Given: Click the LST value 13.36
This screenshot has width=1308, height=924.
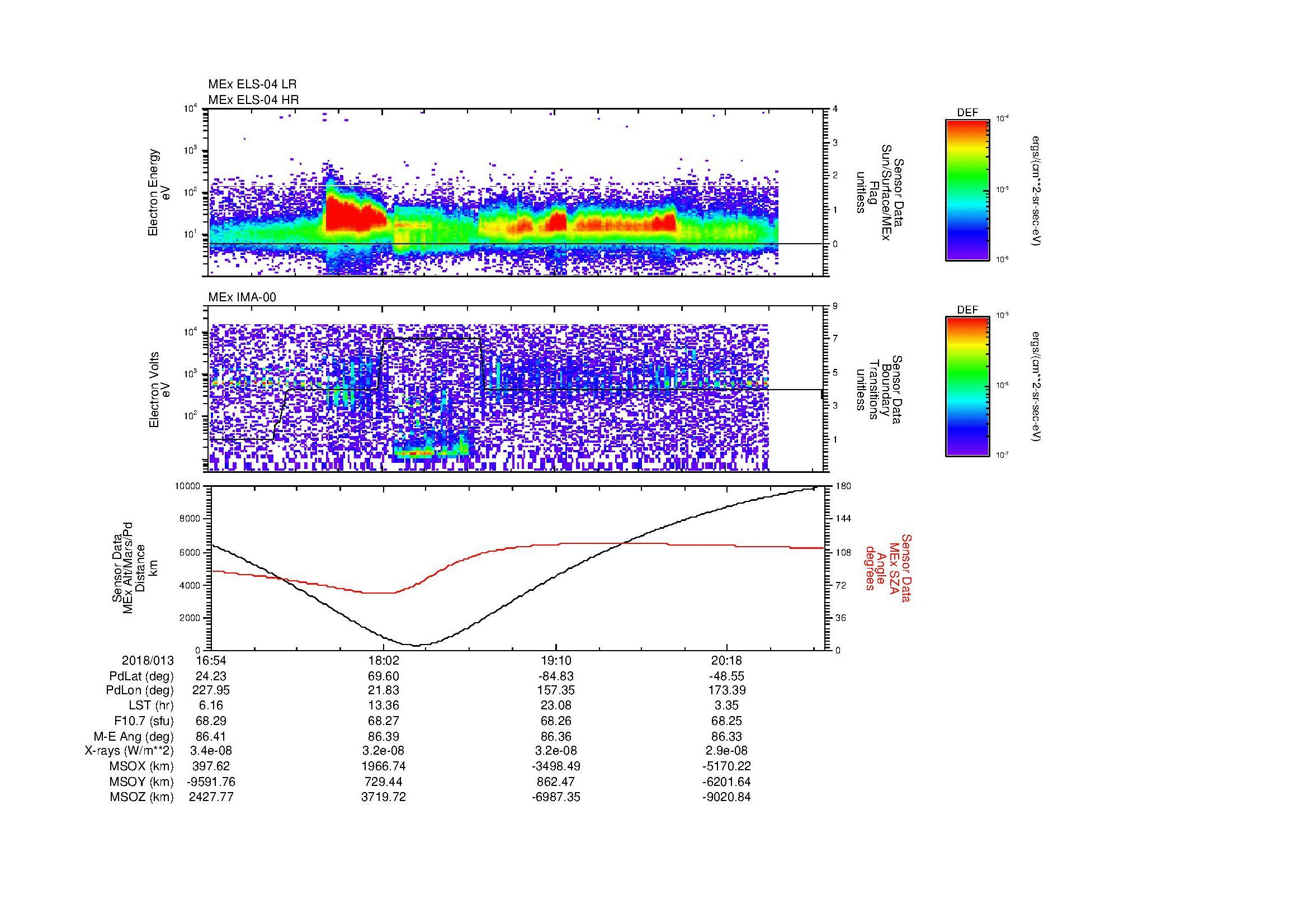Looking at the screenshot, I should coord(384,706).
